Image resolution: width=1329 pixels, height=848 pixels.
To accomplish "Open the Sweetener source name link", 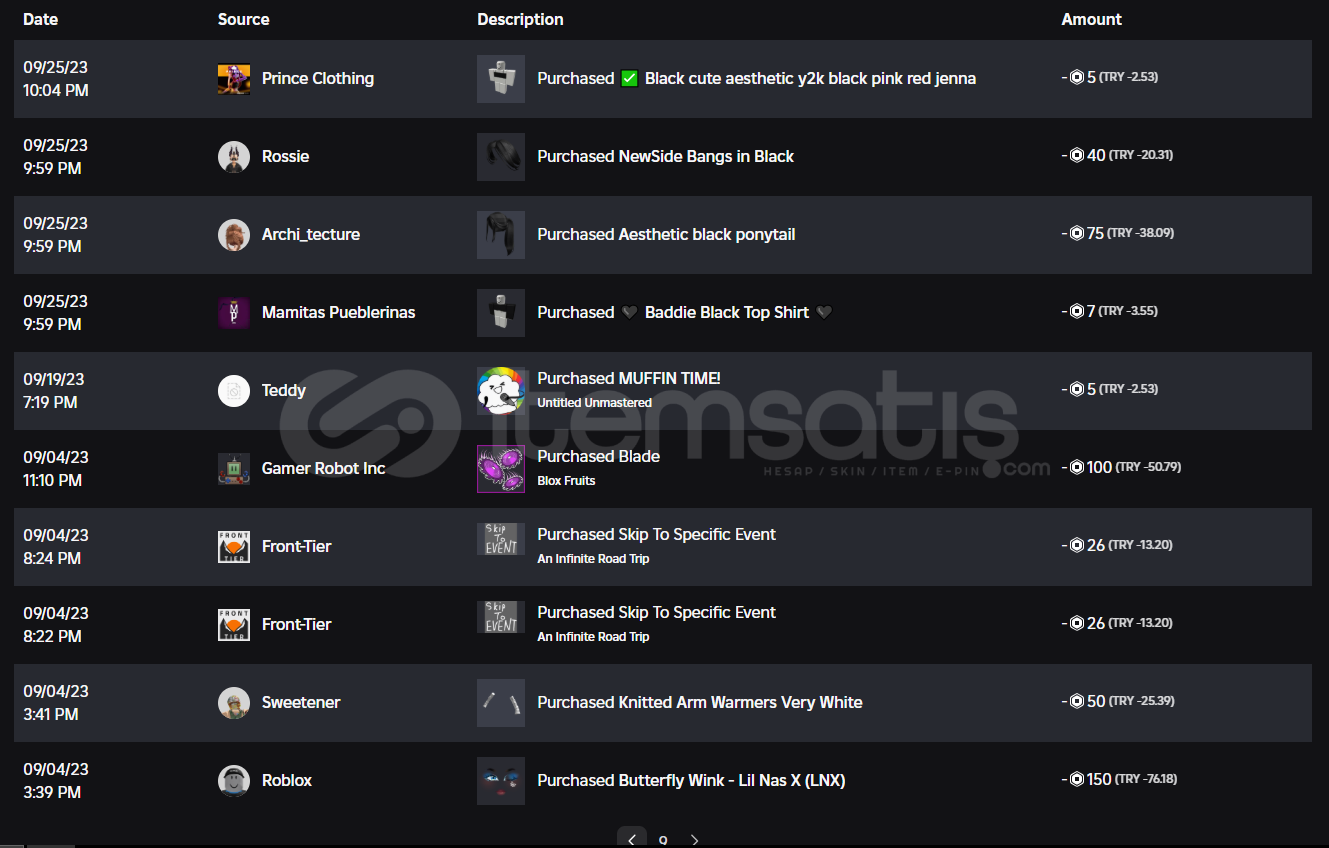I will point(301,703).
